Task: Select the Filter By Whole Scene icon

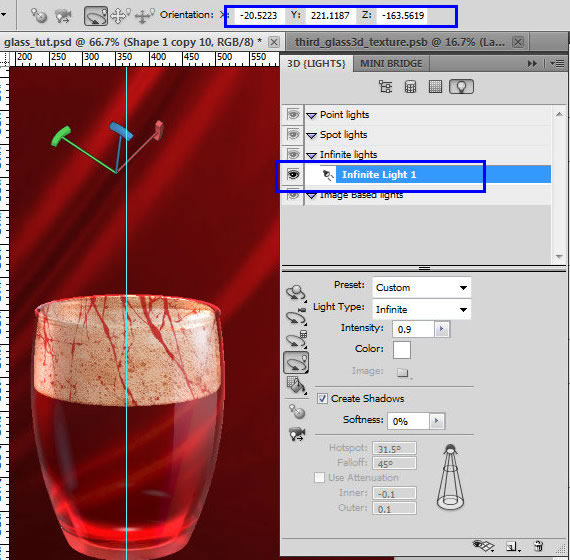Action: [385, 87]
